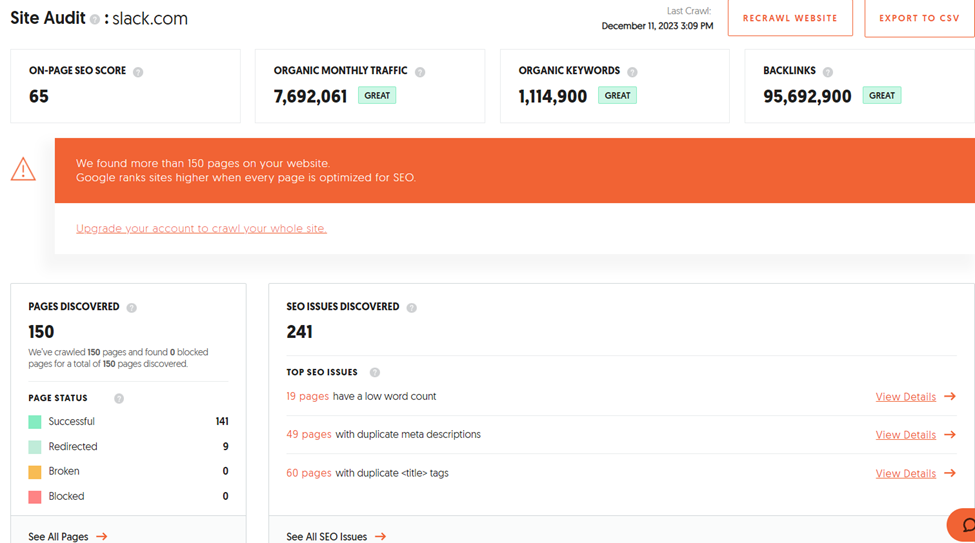The image size is (975, 543).
Task: Click the Page Status help icon
Action: point(119,399)
